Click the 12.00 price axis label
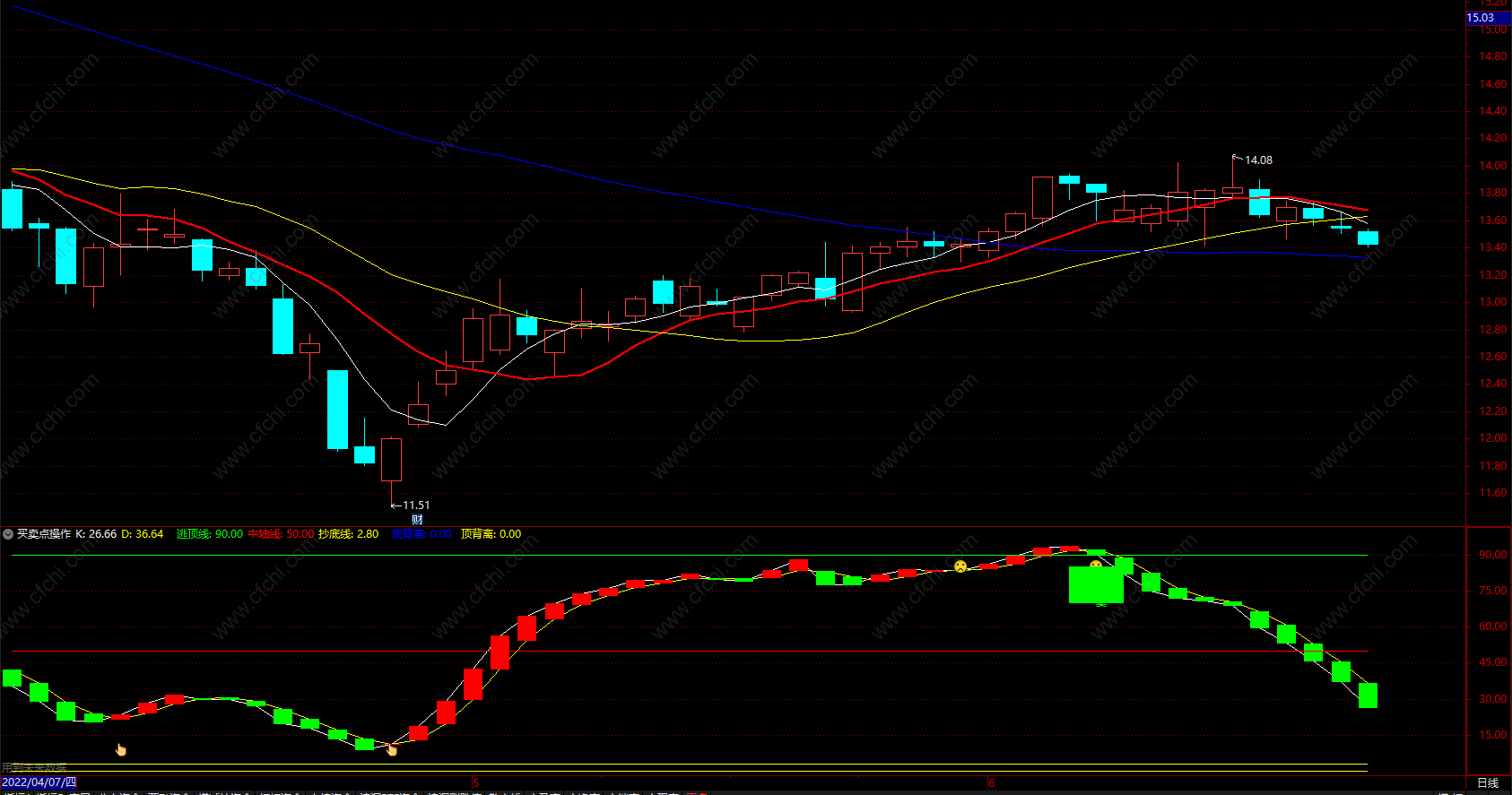Image resolution: width=1512 pixels, height=795 pixels. pyautogui.click(x=1493, y=438)
